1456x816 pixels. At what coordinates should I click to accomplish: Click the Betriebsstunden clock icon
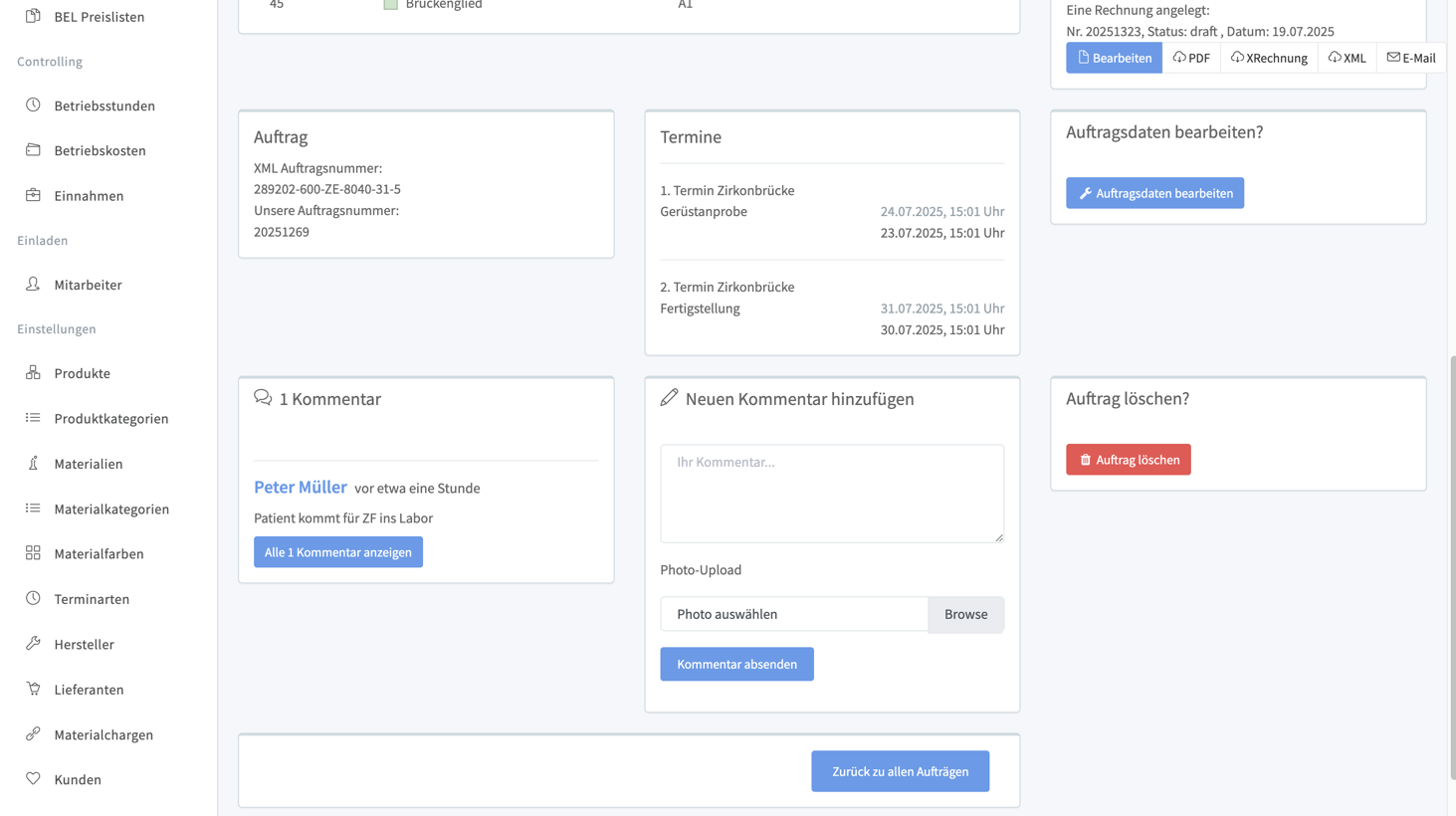coord(33,105)
